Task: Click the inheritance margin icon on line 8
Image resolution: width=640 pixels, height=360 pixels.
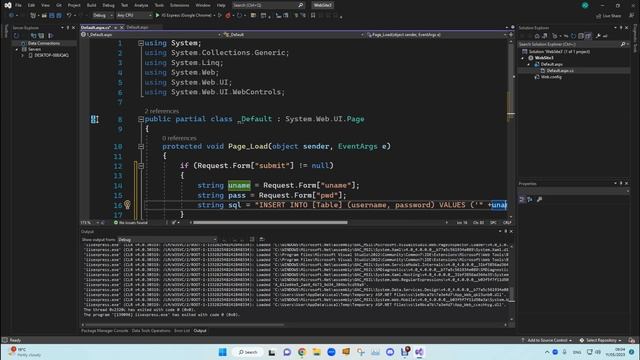Action: [x=94, y=119]
